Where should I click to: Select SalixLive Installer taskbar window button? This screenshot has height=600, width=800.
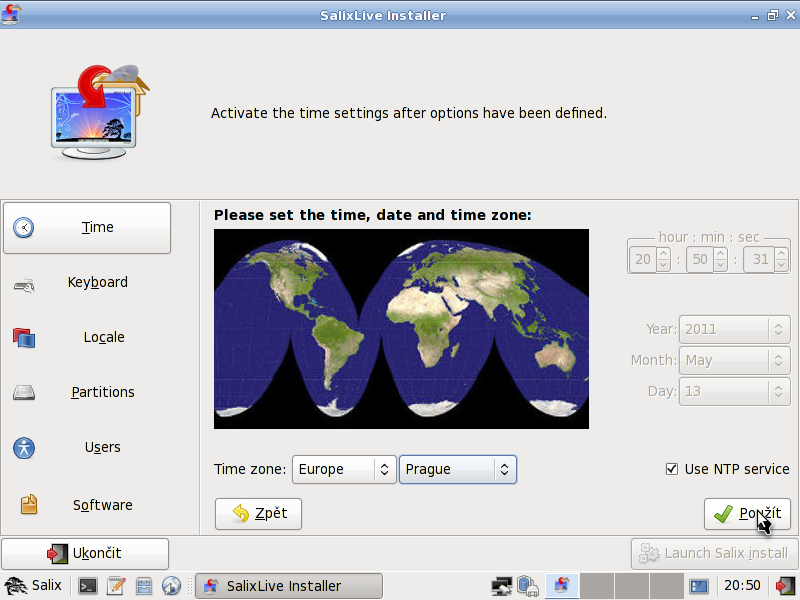289,586
